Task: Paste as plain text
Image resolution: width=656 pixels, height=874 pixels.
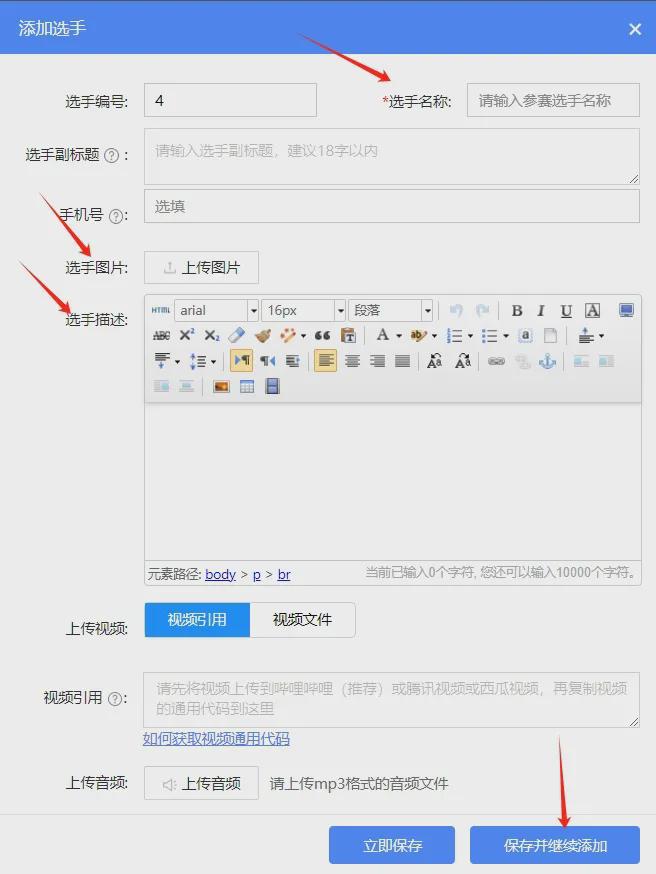Action: pos(348,336)
